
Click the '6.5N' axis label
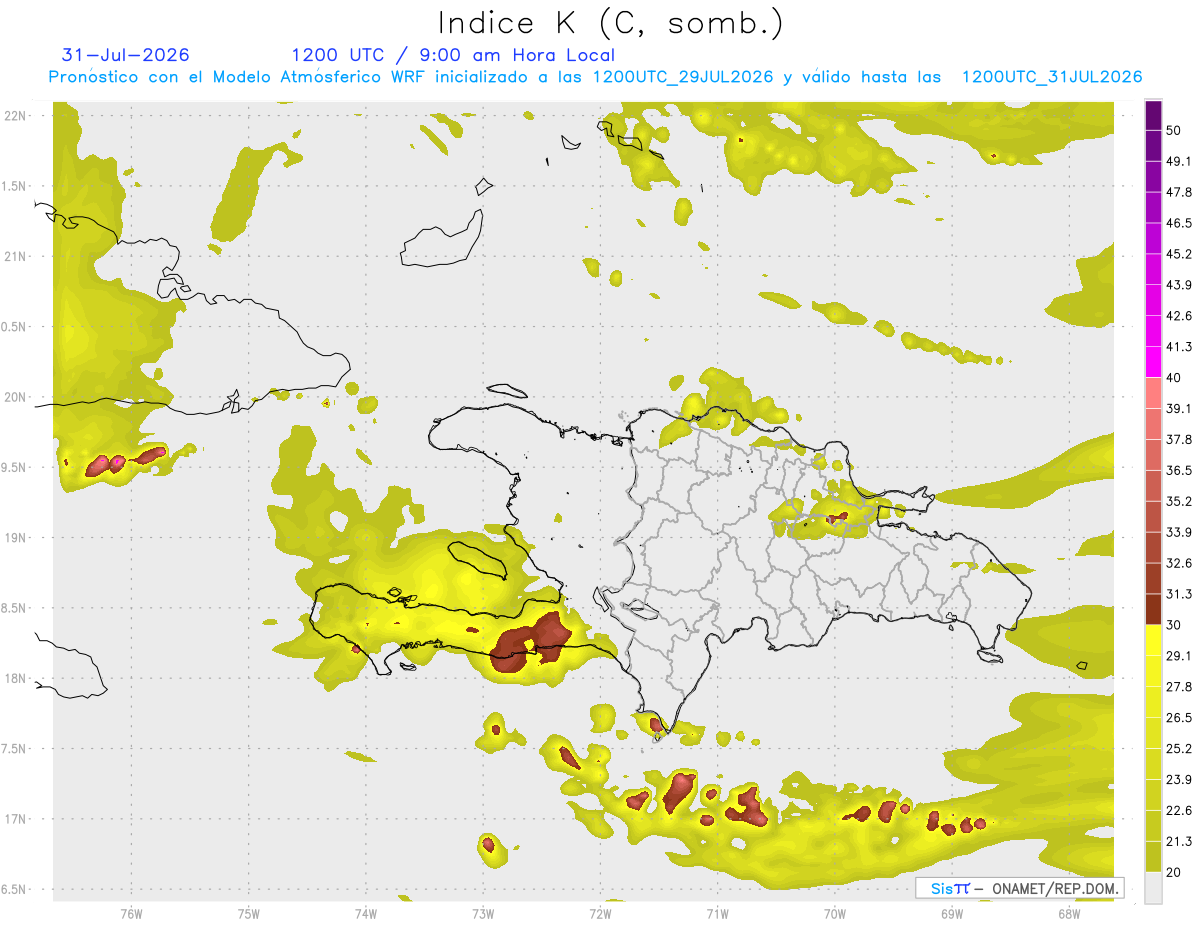click(15, 889)
